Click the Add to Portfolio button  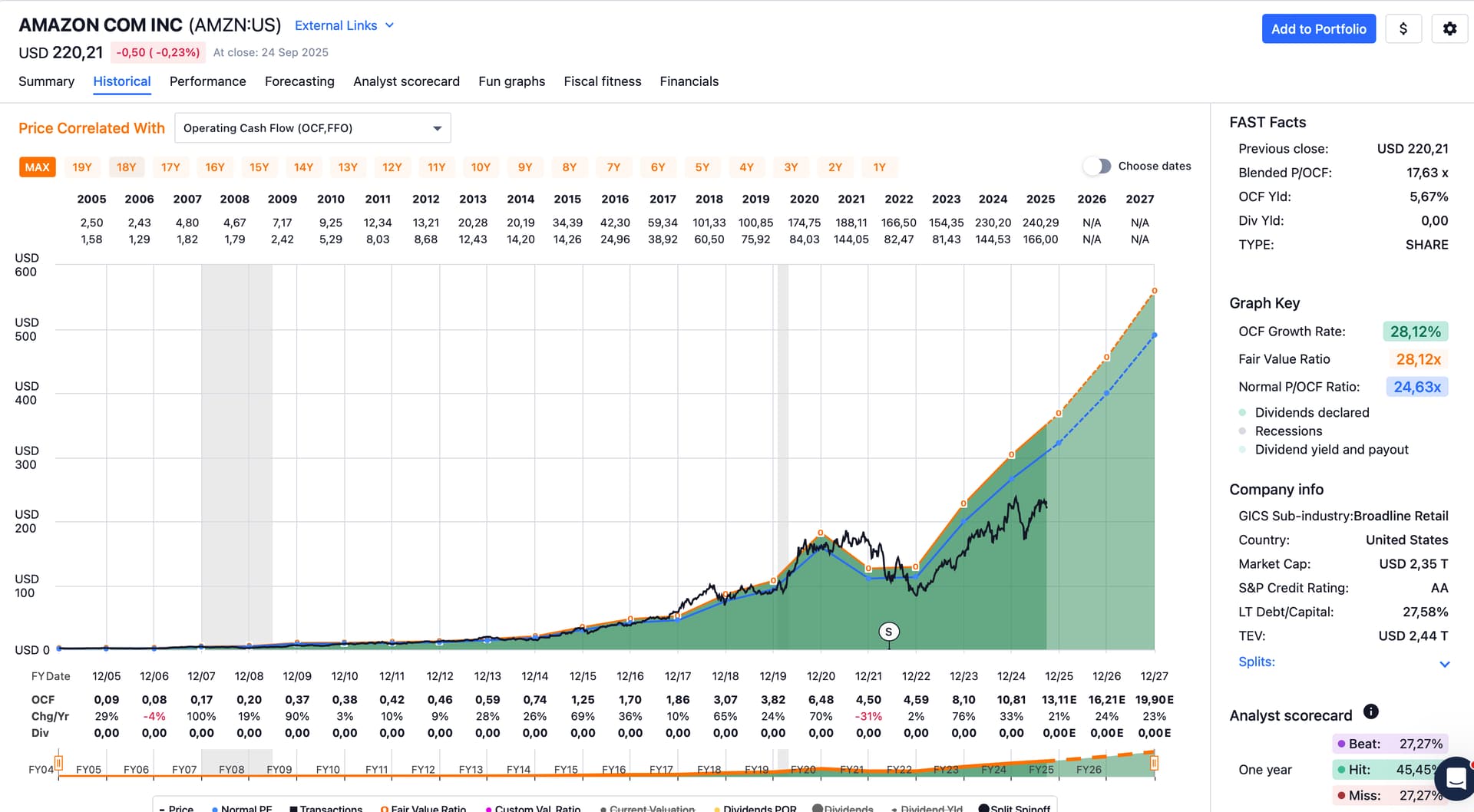point(1318,29)
